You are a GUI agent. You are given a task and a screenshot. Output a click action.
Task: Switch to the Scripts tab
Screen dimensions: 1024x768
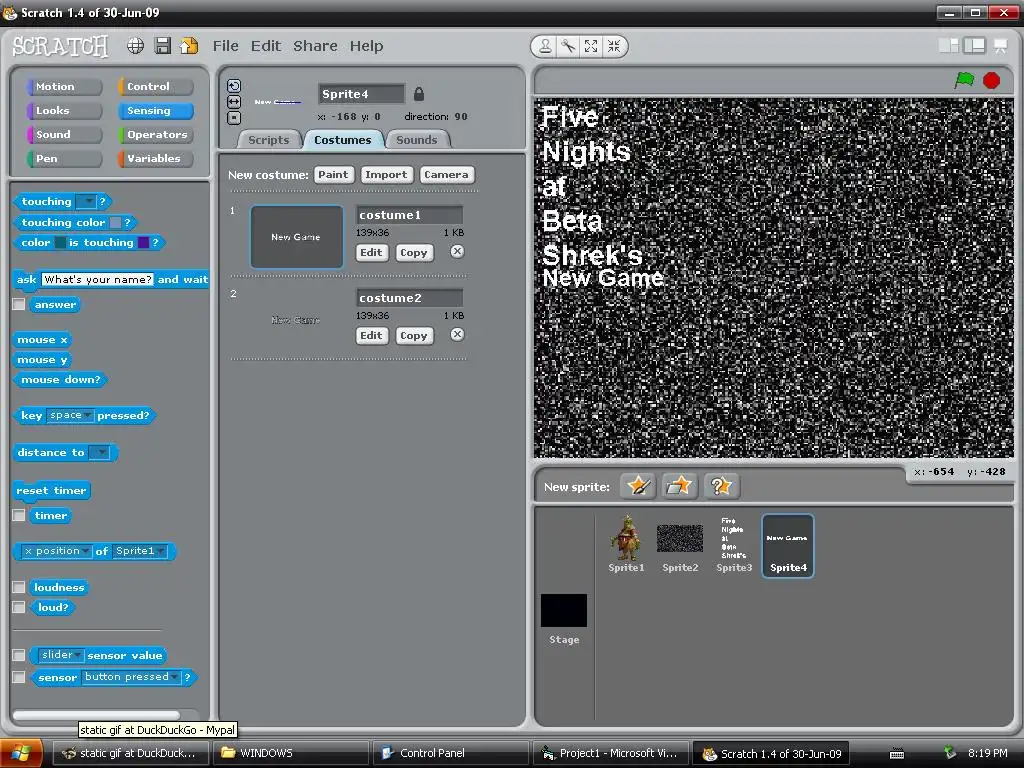[268, 140]
